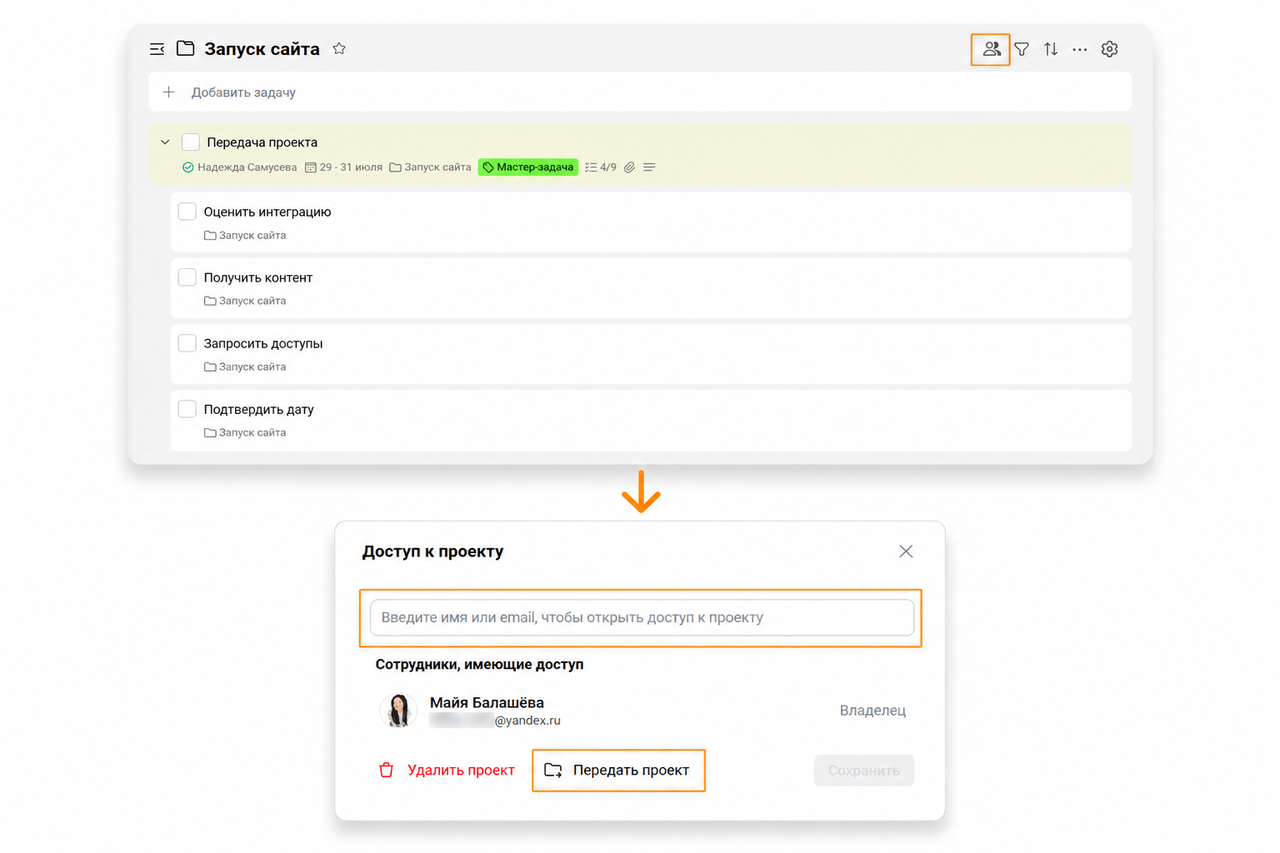Open the three-dot more options menu
Image resolution: width=1280 pixels, height=853 pixels.
pos(1080,49)
